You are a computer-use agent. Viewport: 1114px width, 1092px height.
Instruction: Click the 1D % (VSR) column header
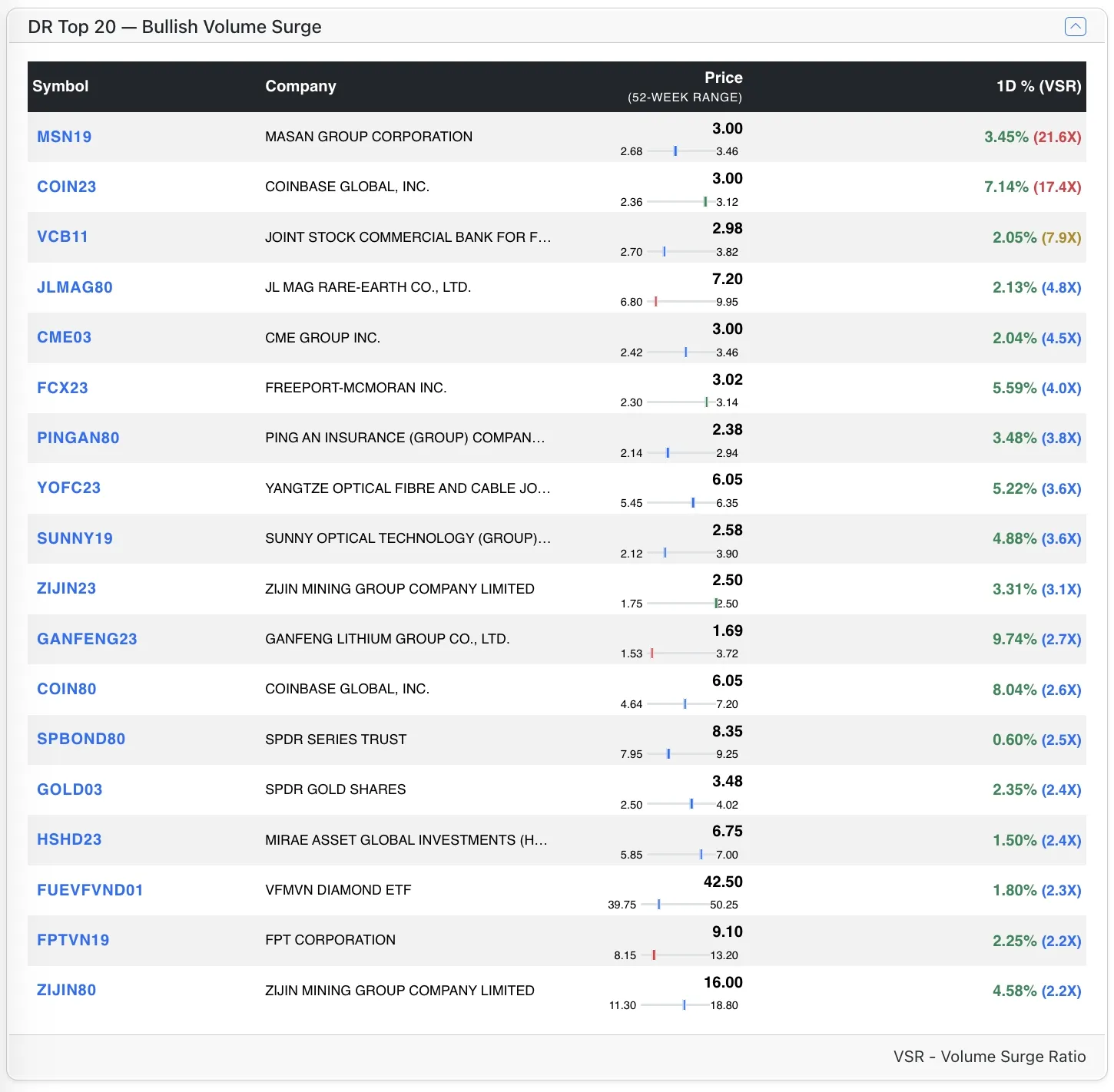click(x=1039, y=86)
